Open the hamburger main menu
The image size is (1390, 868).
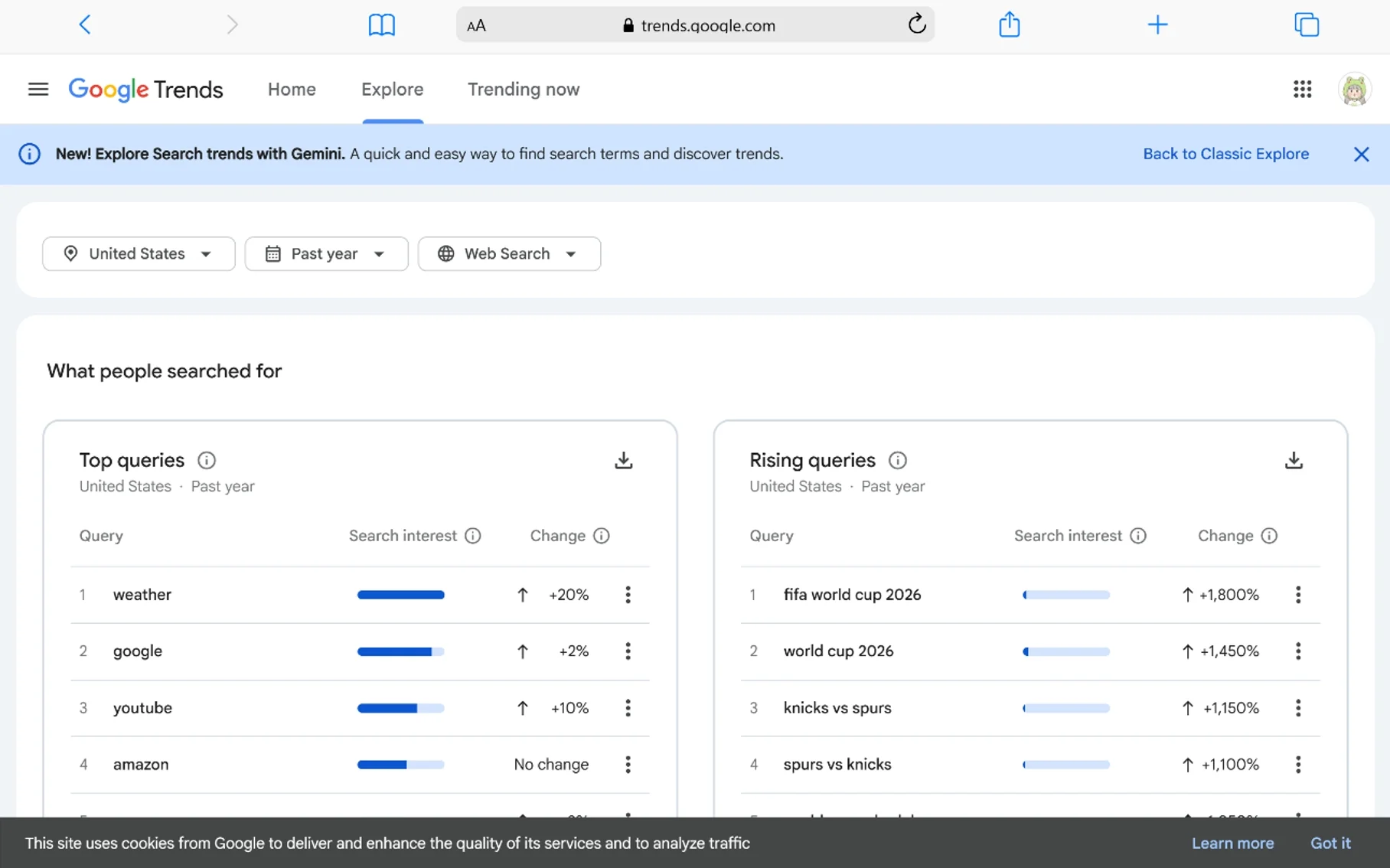coord(38,90)
